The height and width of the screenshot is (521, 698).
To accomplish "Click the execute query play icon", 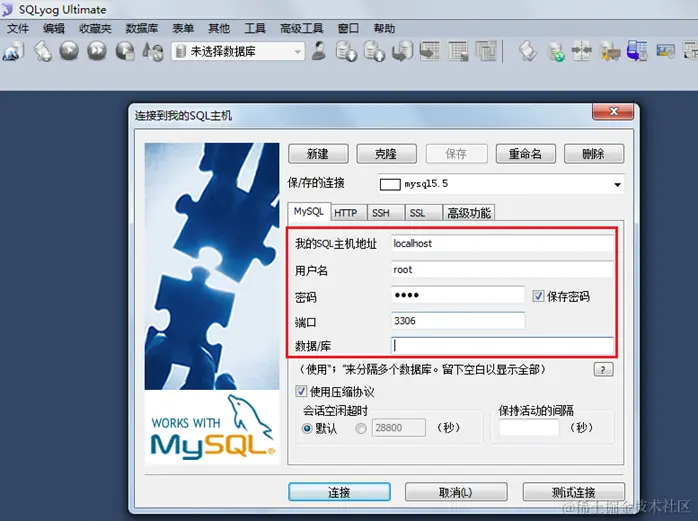I will [69, 51].
